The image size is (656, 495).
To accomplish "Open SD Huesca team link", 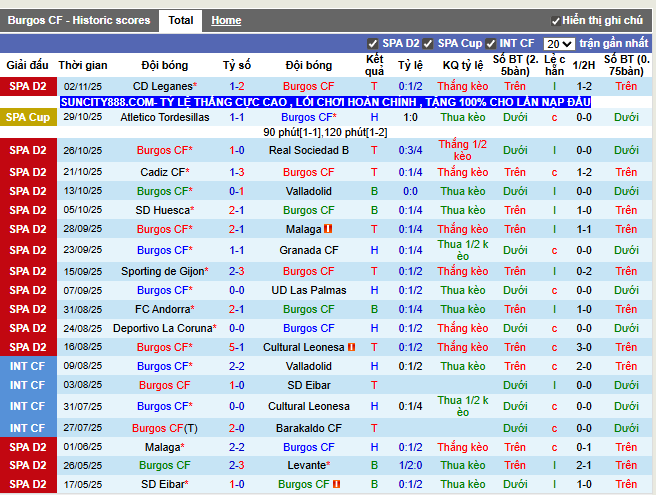I will (164, 210).
